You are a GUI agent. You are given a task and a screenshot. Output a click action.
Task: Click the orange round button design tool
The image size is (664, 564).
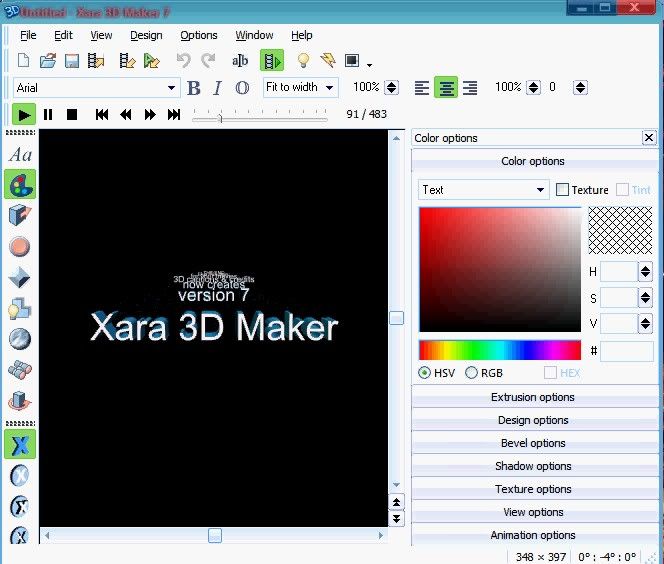(19, 246)
